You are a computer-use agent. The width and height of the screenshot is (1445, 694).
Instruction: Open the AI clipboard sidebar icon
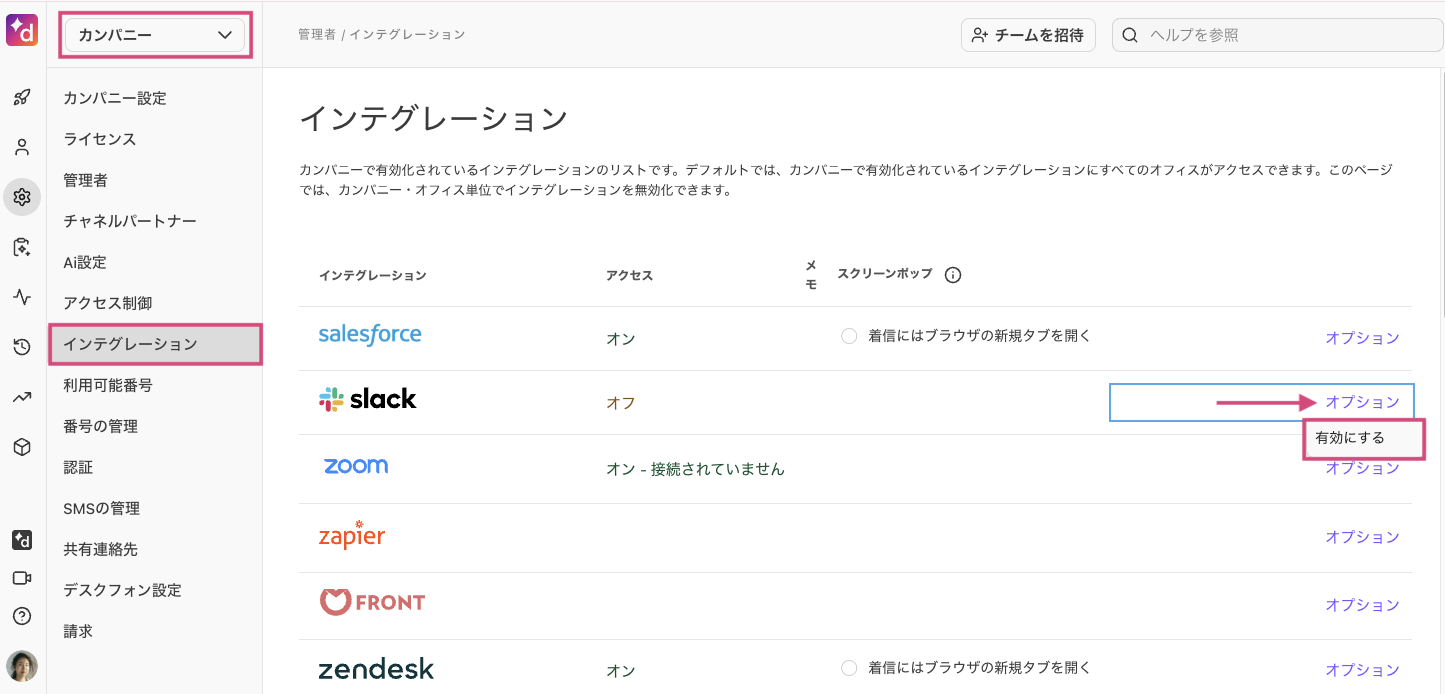22,247
